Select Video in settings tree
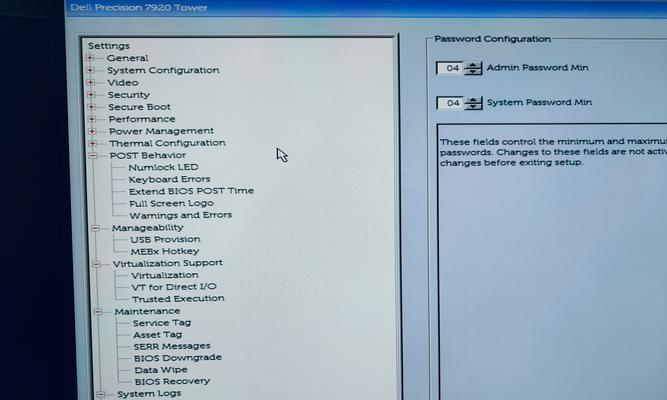This screenshot has width=667, height=400. [x=123, y=83]
